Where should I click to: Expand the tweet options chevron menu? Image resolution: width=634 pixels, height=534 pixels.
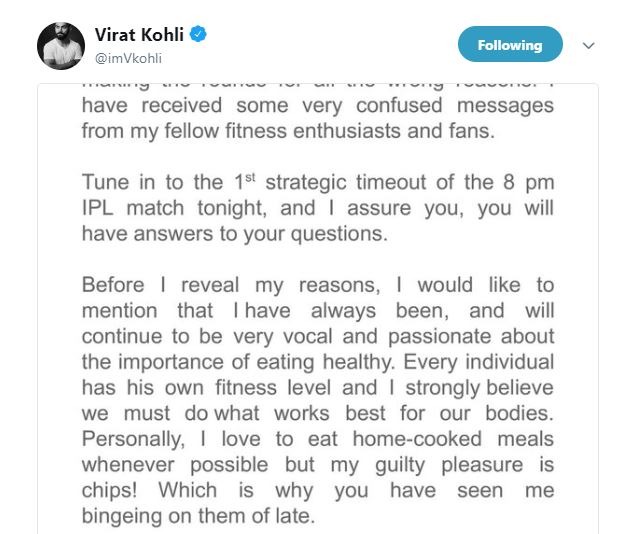pos(588,45)
